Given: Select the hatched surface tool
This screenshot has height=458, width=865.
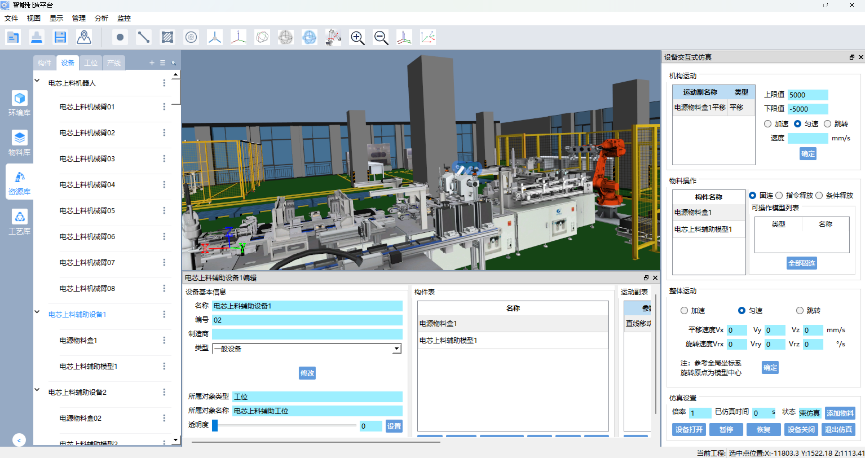Looking at the screenshot, I should tap(167, 38).
